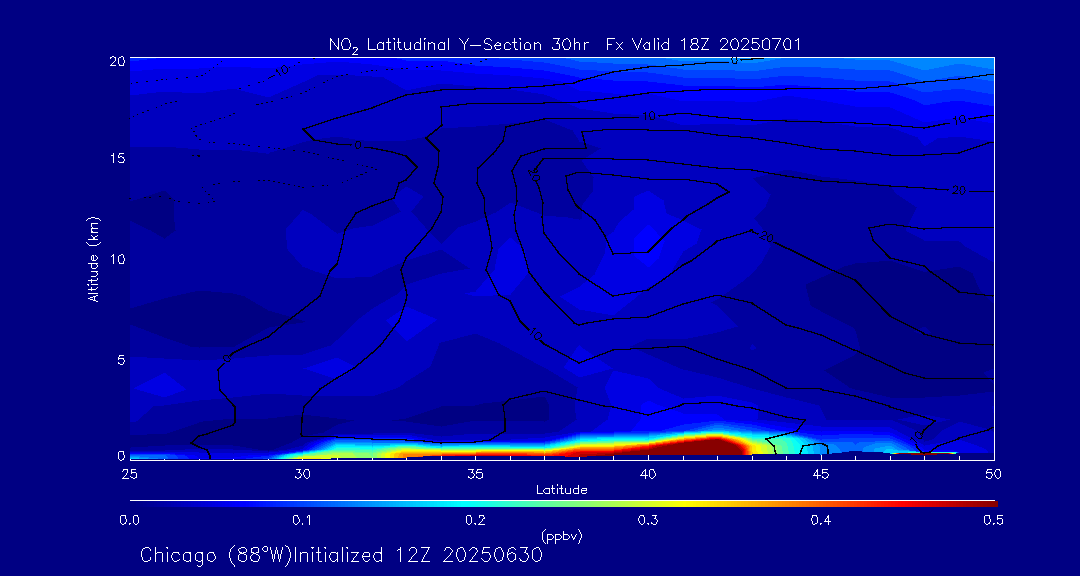Click latitude tick label 25
The width and height of the screenshot is (1080, 576).
coord(129,474)
